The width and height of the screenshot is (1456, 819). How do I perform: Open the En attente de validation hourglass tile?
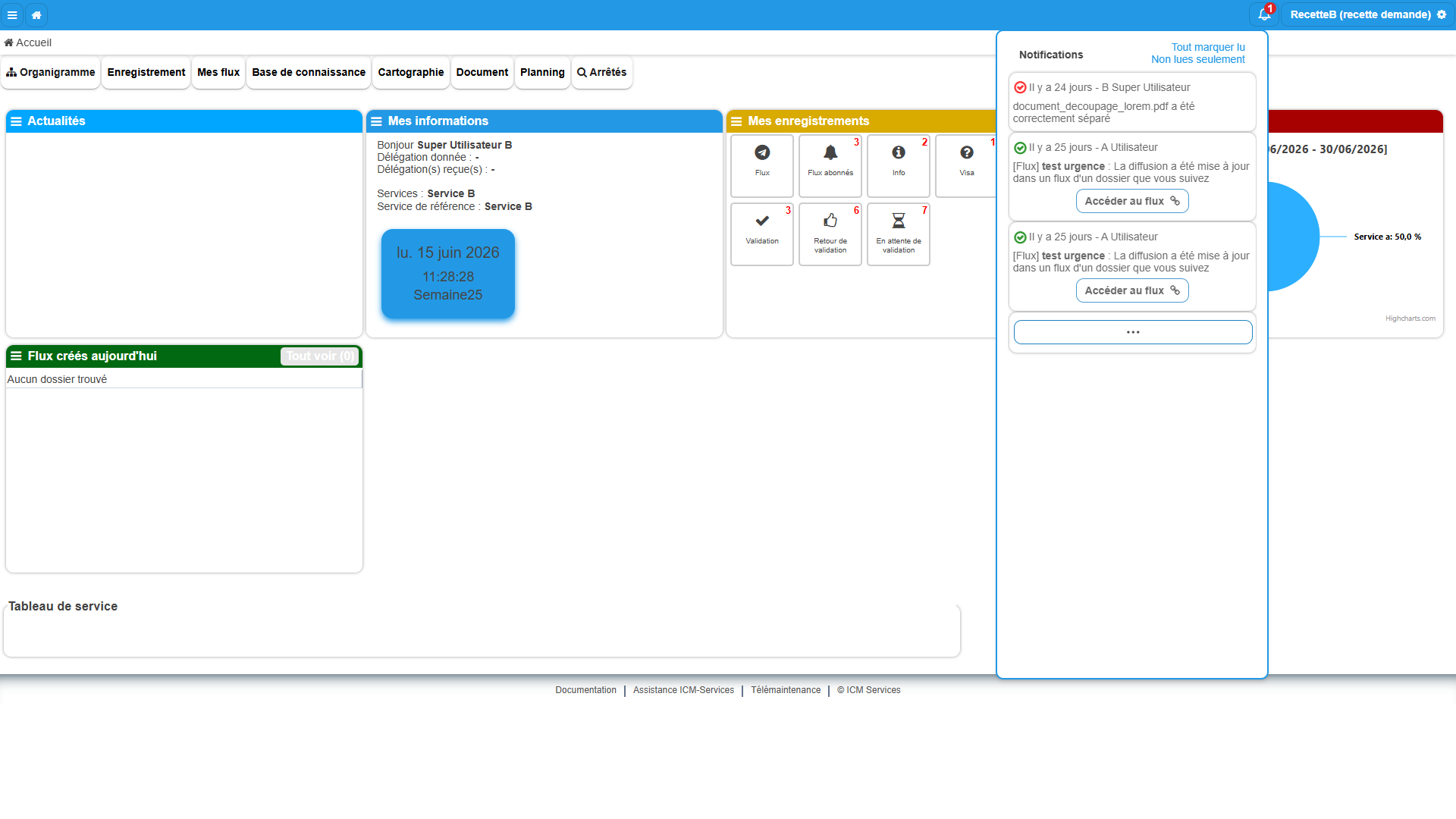point(899,234)
